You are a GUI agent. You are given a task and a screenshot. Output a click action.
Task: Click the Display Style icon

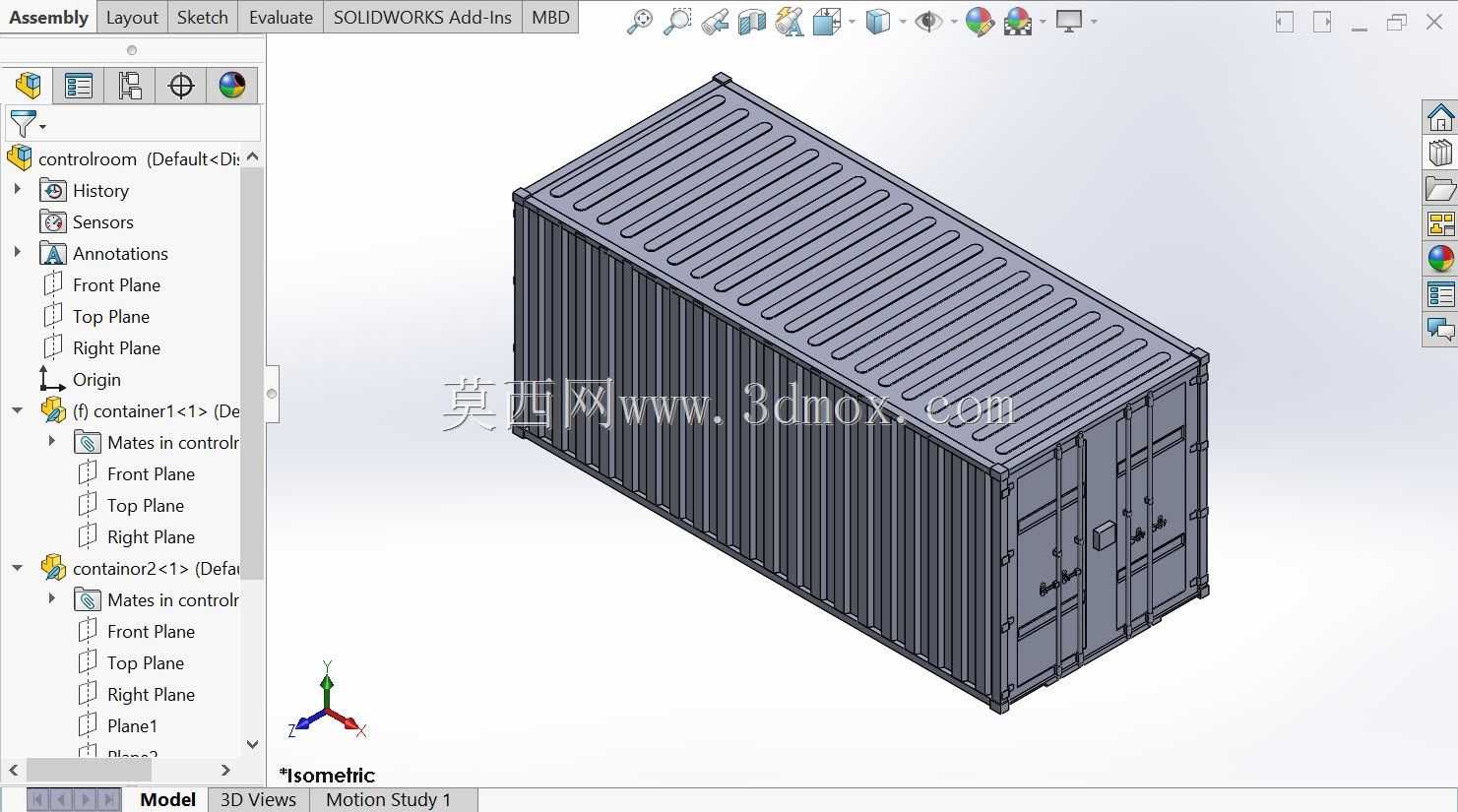click(877, 22)
